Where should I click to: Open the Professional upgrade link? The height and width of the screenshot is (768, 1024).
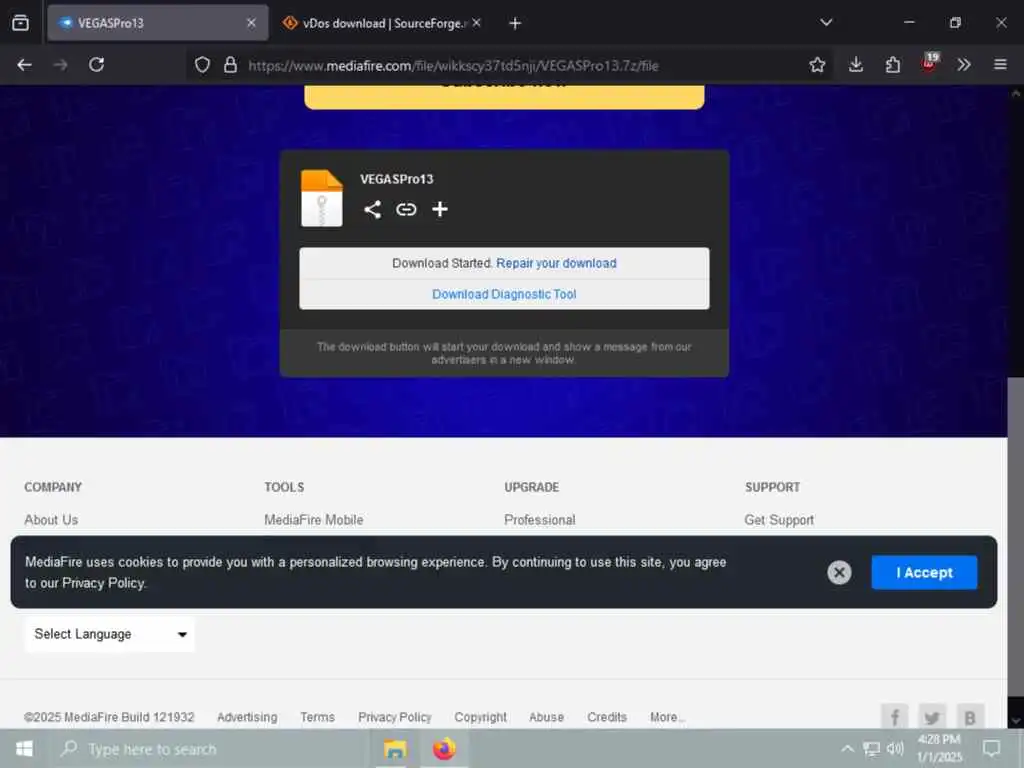coord(539,520)
